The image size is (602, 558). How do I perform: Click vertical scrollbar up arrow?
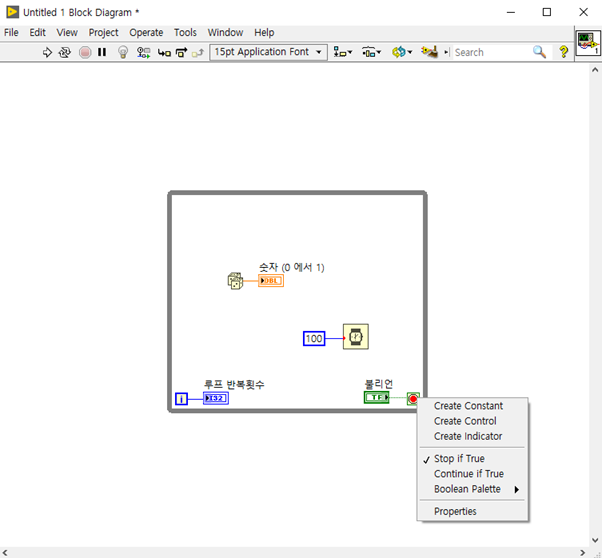click(595, 70)
